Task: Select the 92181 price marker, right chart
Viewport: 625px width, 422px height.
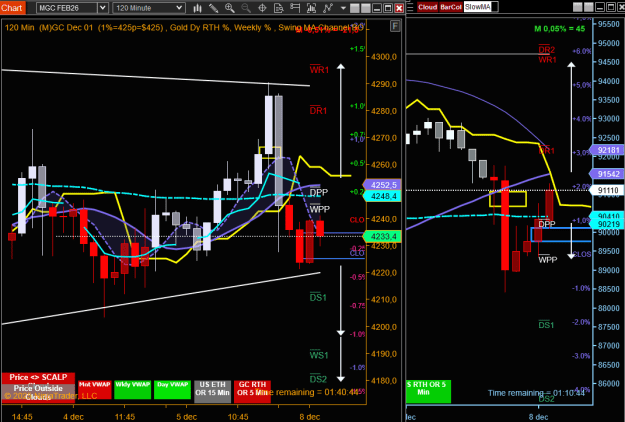Action: click(x=607, y=150)
